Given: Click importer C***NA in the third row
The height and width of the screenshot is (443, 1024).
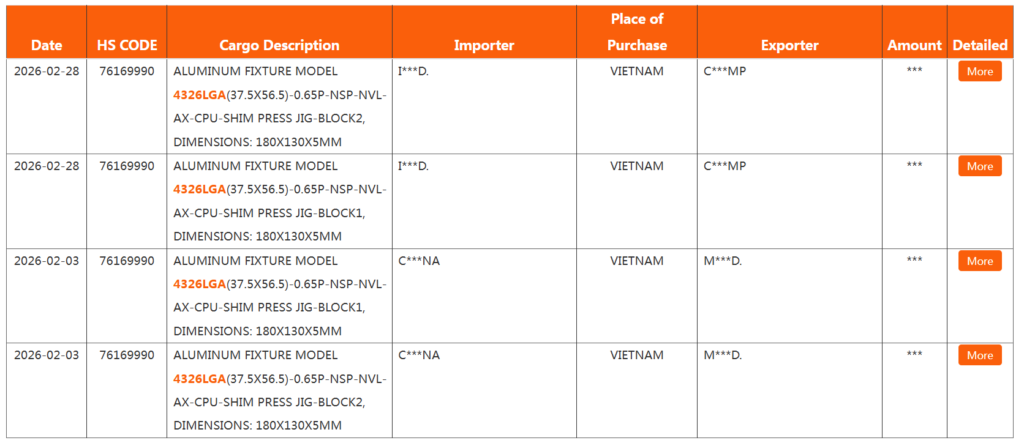Looking at the screenshot, I should [419, 261].
